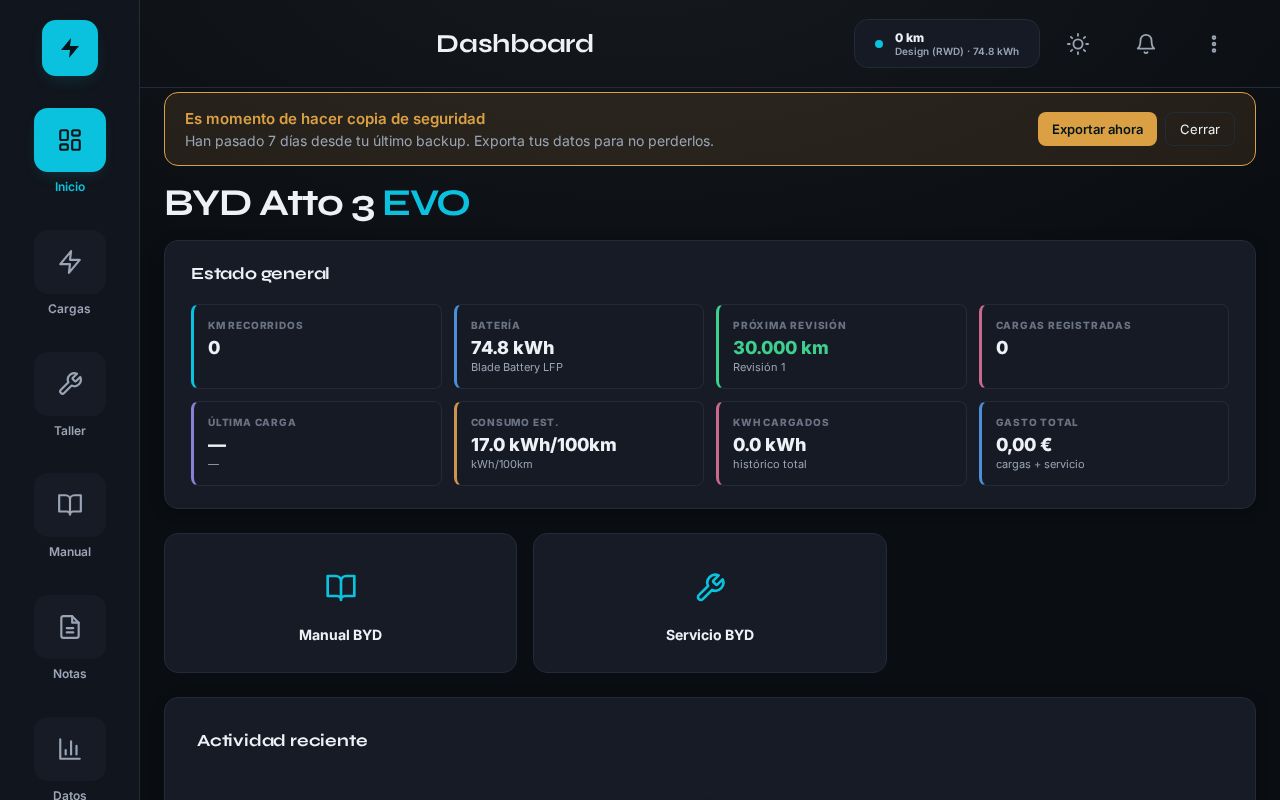Click the lightning bolt app logo
This screenshot has height=800, width=1280.
click(x=70, y=48)
